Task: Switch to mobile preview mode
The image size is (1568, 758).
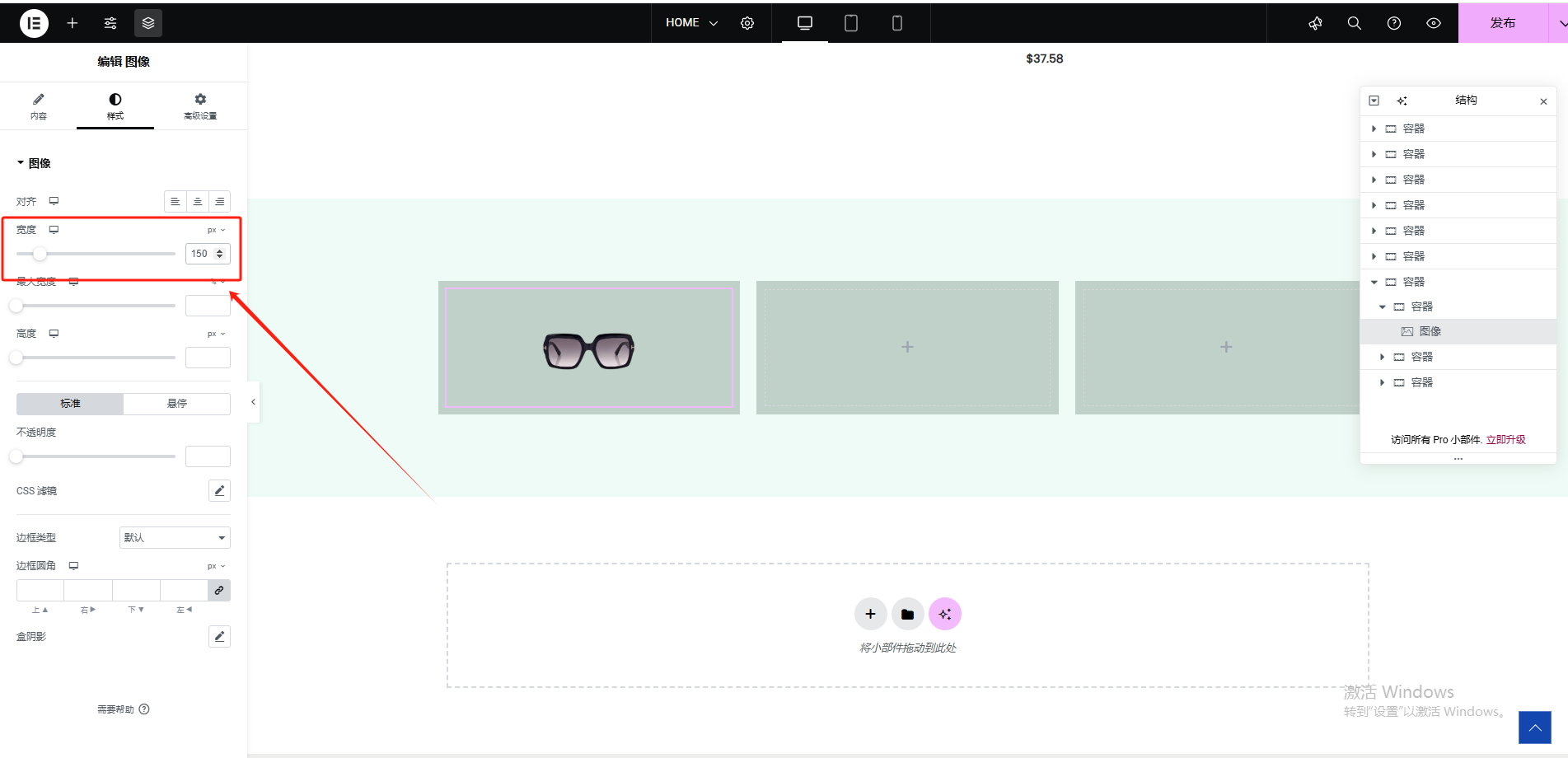Action: coord(897,23)
